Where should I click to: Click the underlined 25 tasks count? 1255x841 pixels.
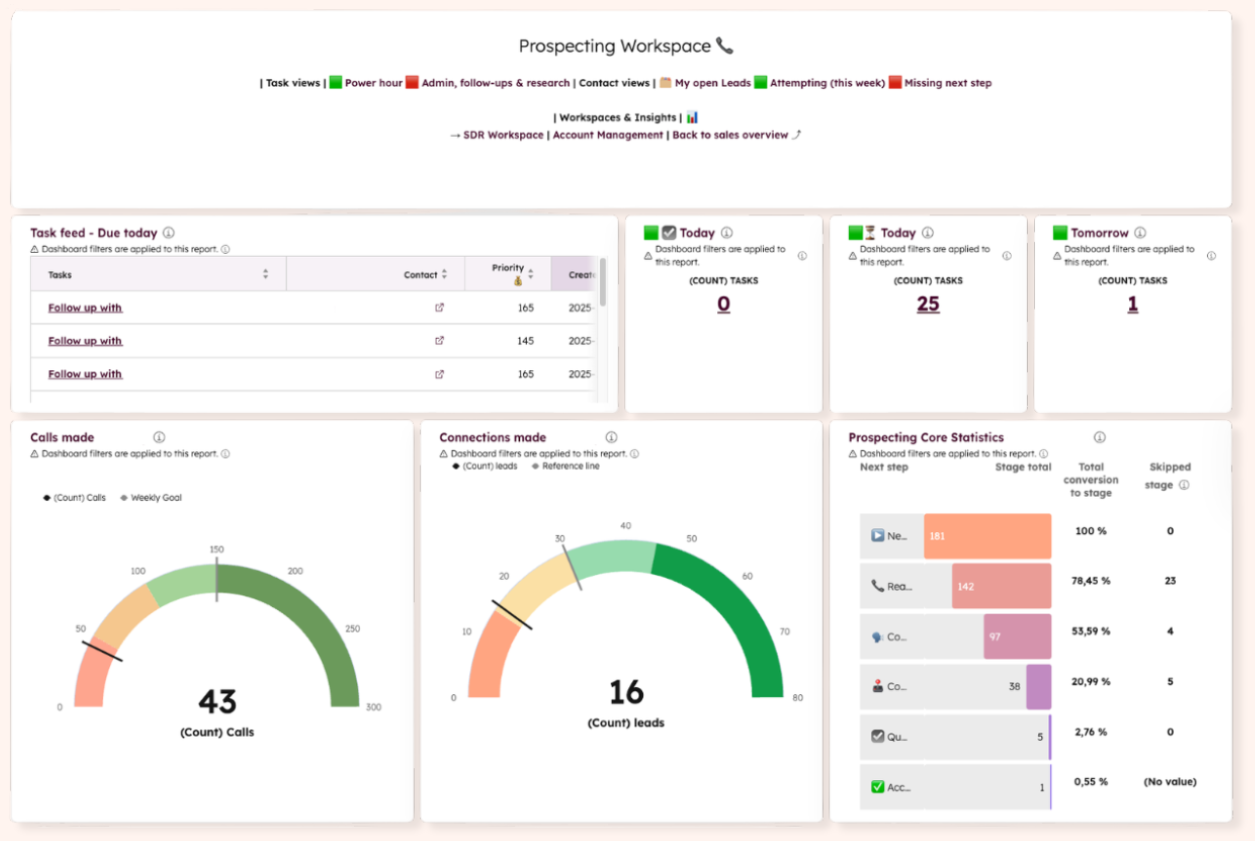[928, 304]
